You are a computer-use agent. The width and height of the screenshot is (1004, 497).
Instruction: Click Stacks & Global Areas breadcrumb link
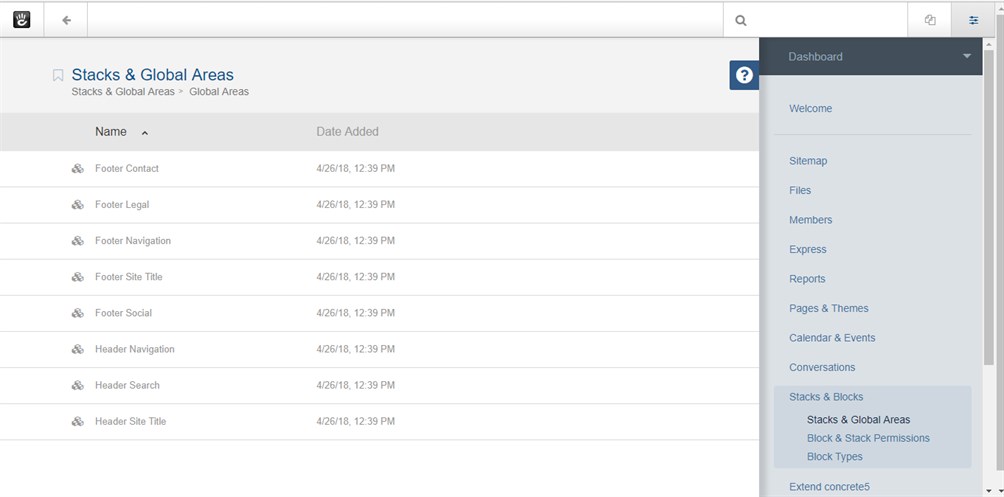(122, 92)
